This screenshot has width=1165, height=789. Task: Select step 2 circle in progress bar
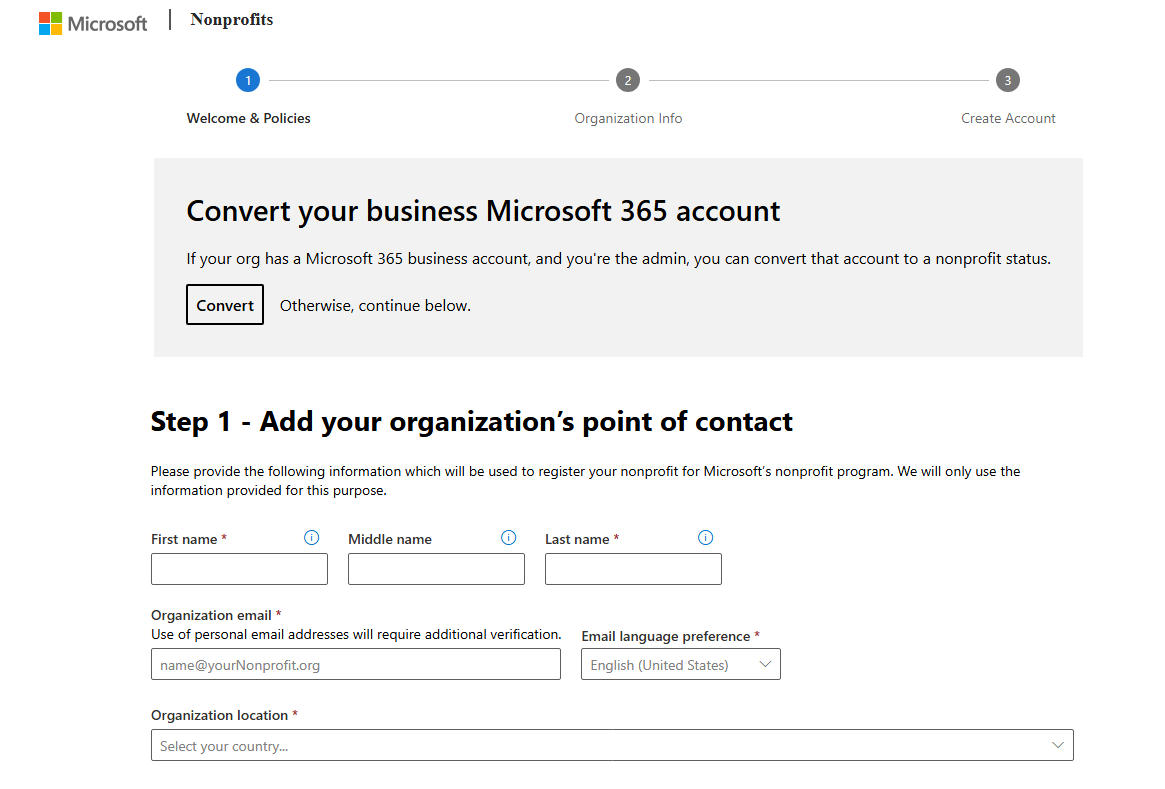coord(628,80)
